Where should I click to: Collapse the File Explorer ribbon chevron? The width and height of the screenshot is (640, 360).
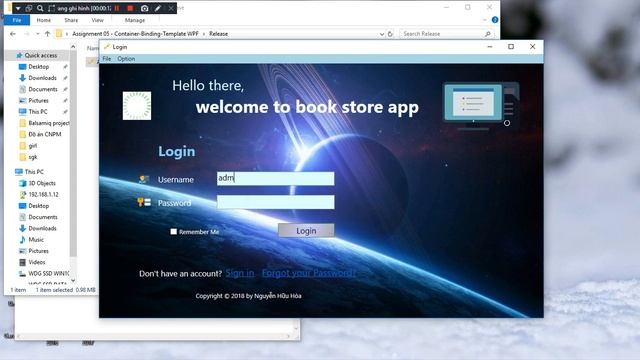484,20
